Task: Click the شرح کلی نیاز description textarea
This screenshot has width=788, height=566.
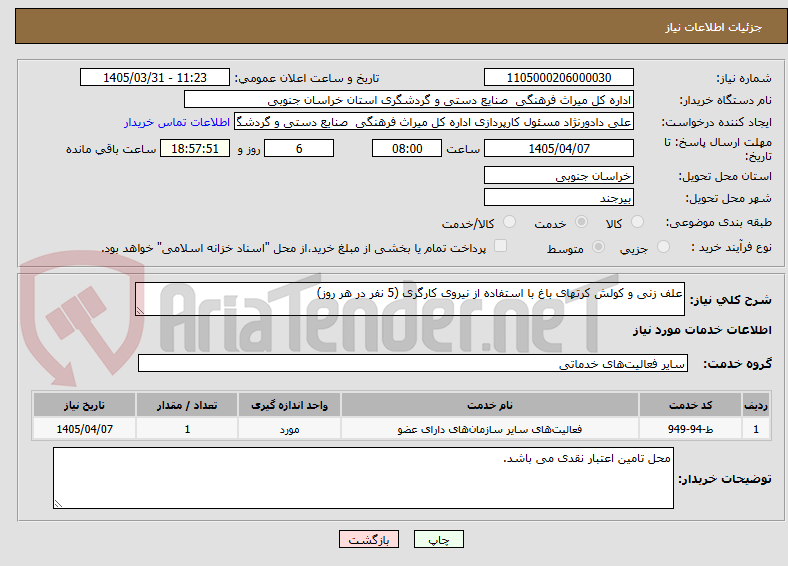Action: 410,299
